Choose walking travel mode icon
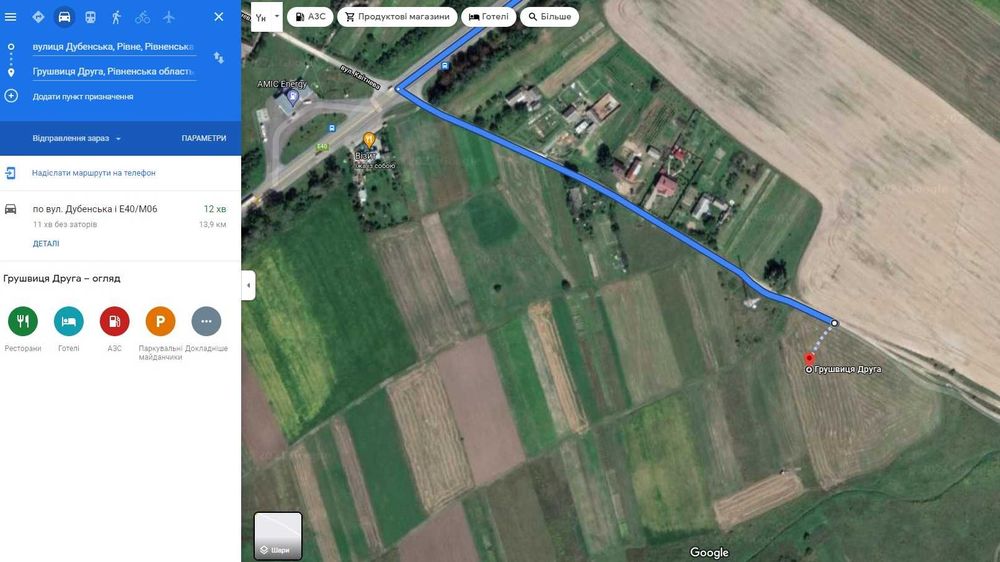This screenshot has height=562, width=1000. pos(116,17)
